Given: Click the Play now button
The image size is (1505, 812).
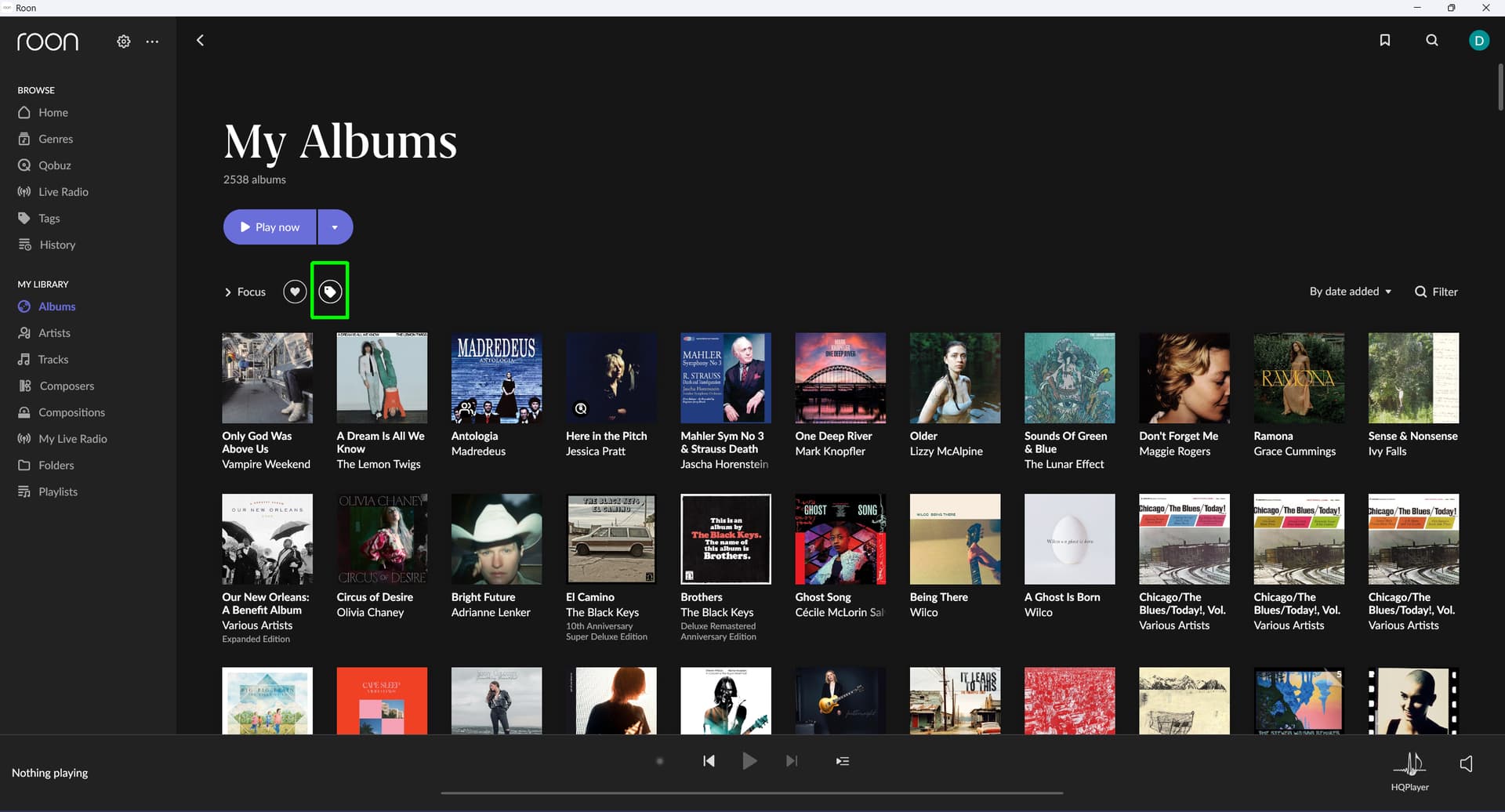Looking at the screenshot, I should point(270,227).
